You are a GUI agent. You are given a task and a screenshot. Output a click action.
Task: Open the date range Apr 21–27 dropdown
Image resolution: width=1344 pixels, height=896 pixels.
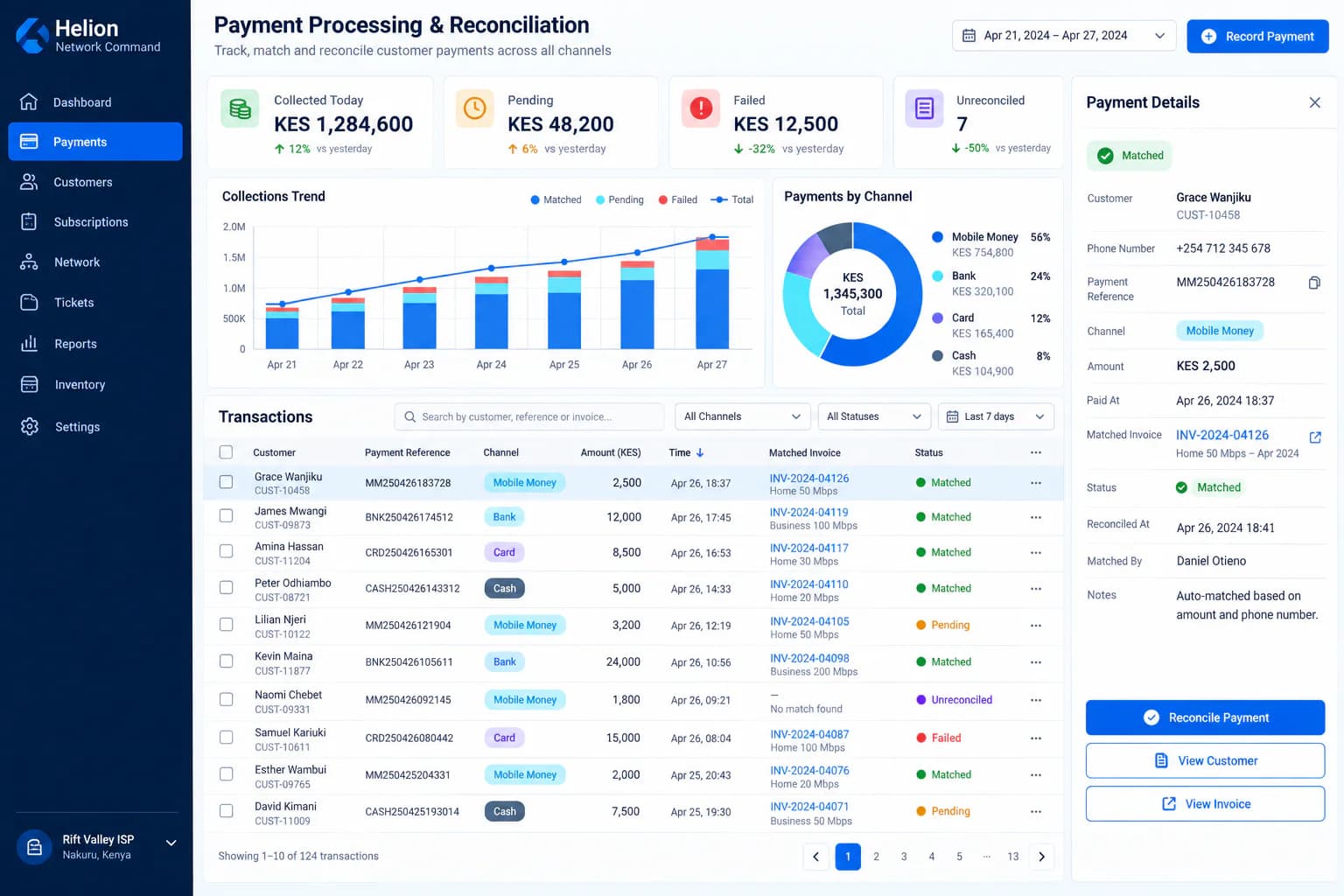point(1063,36)
